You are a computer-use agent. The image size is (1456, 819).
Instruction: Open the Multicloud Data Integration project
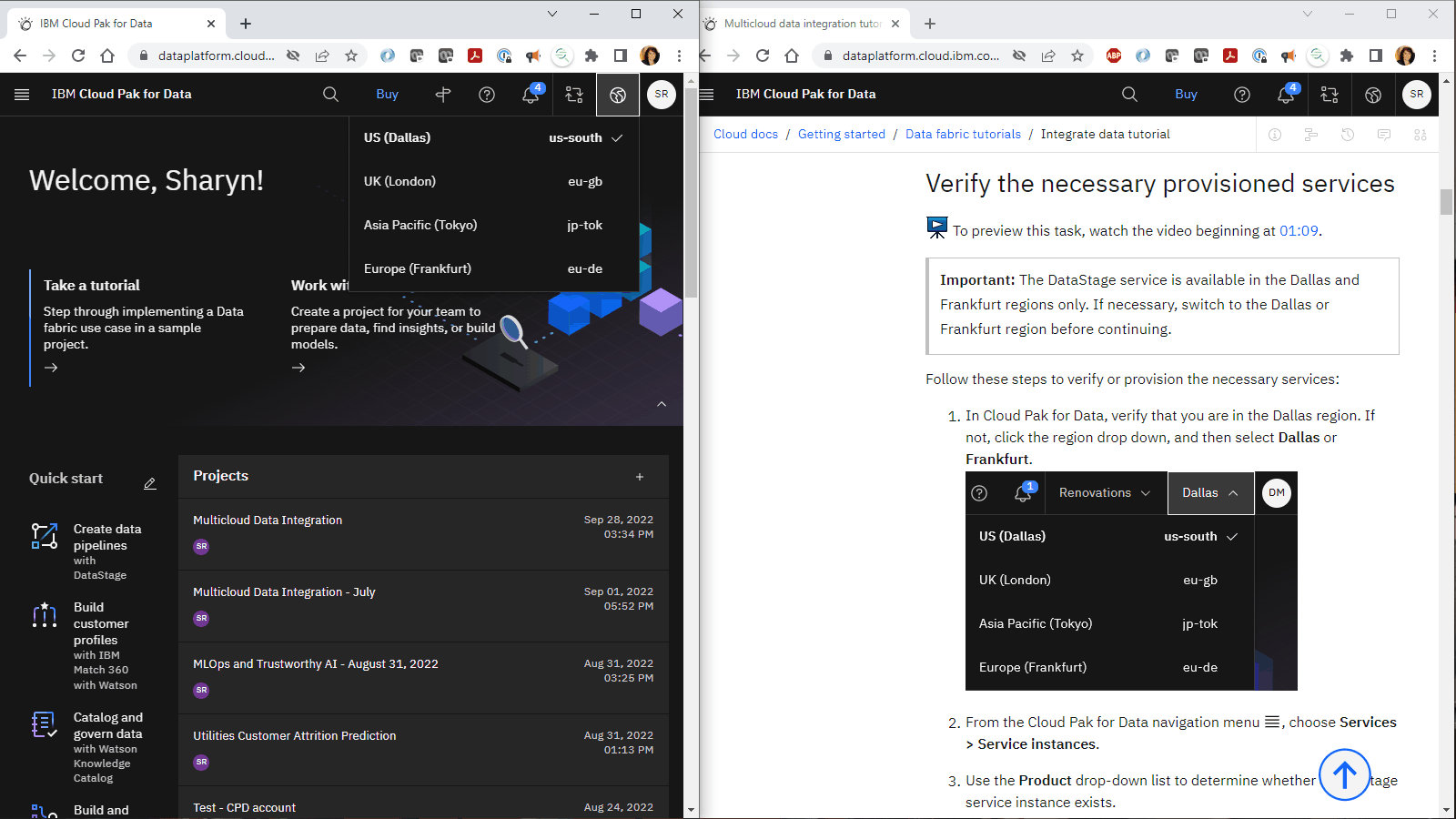pyautogui.click(x=268, y=520)
